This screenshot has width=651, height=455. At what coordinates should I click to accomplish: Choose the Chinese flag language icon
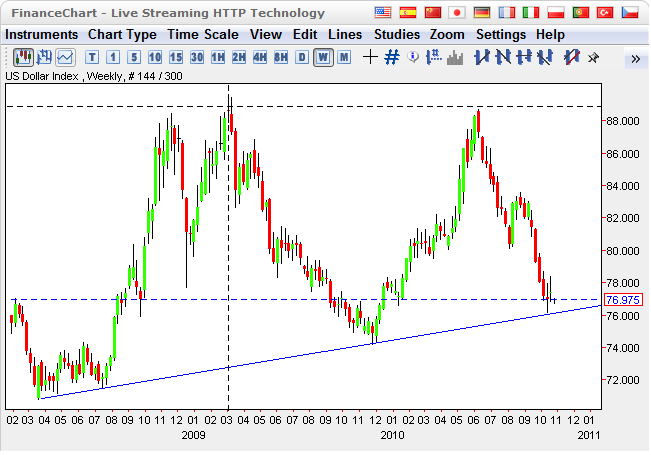click(432, 12)
